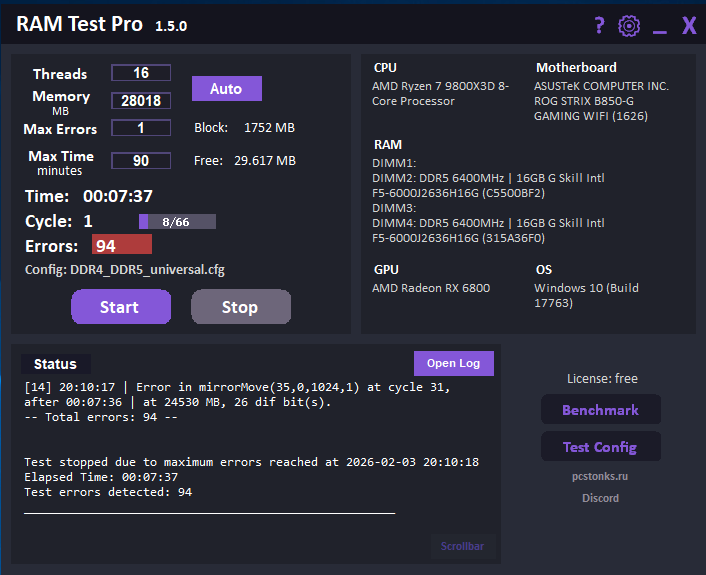Open the log file with Open Log

454,363
